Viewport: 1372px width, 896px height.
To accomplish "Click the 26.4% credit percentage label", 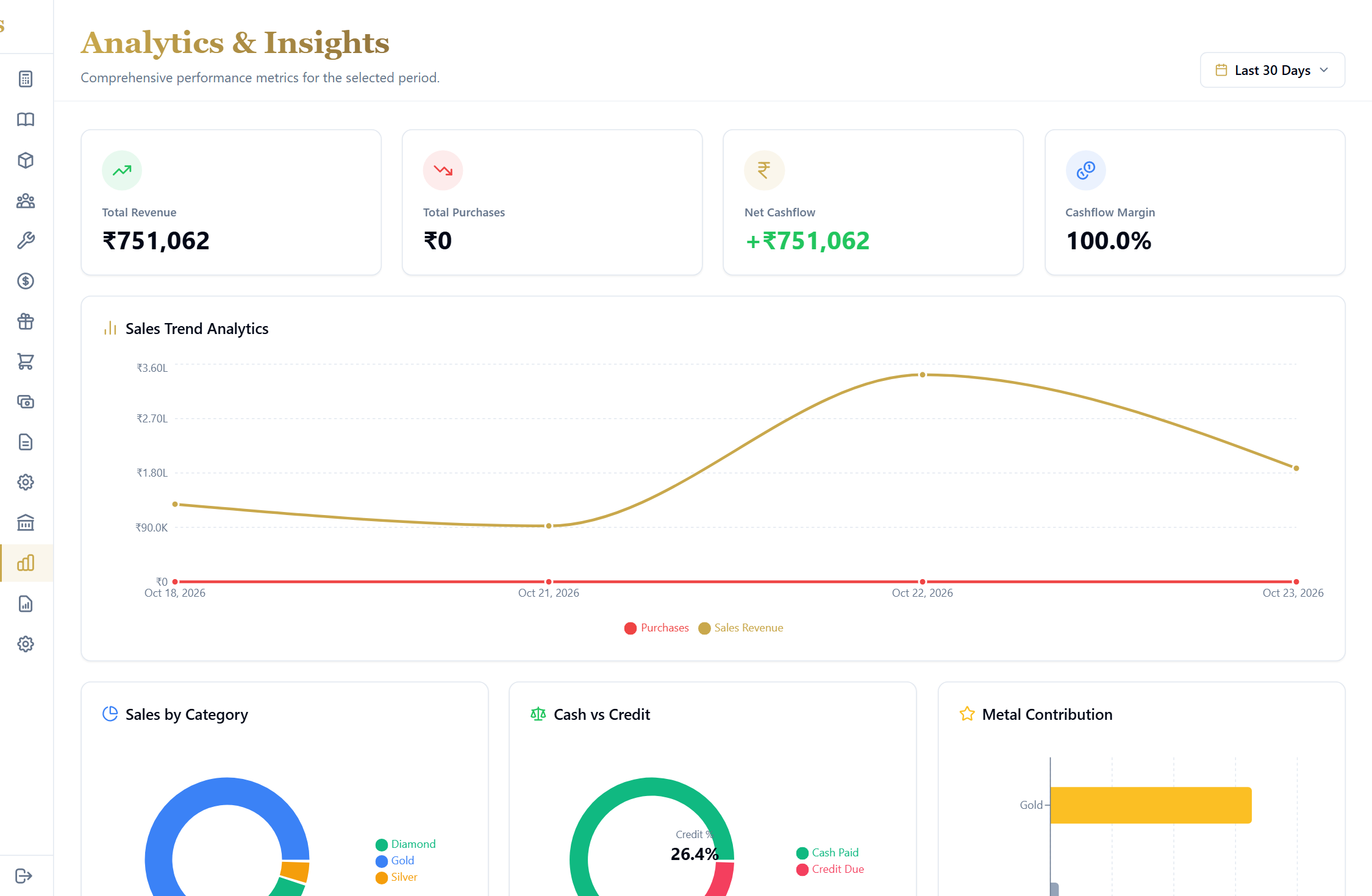I will tap(695, 854).
